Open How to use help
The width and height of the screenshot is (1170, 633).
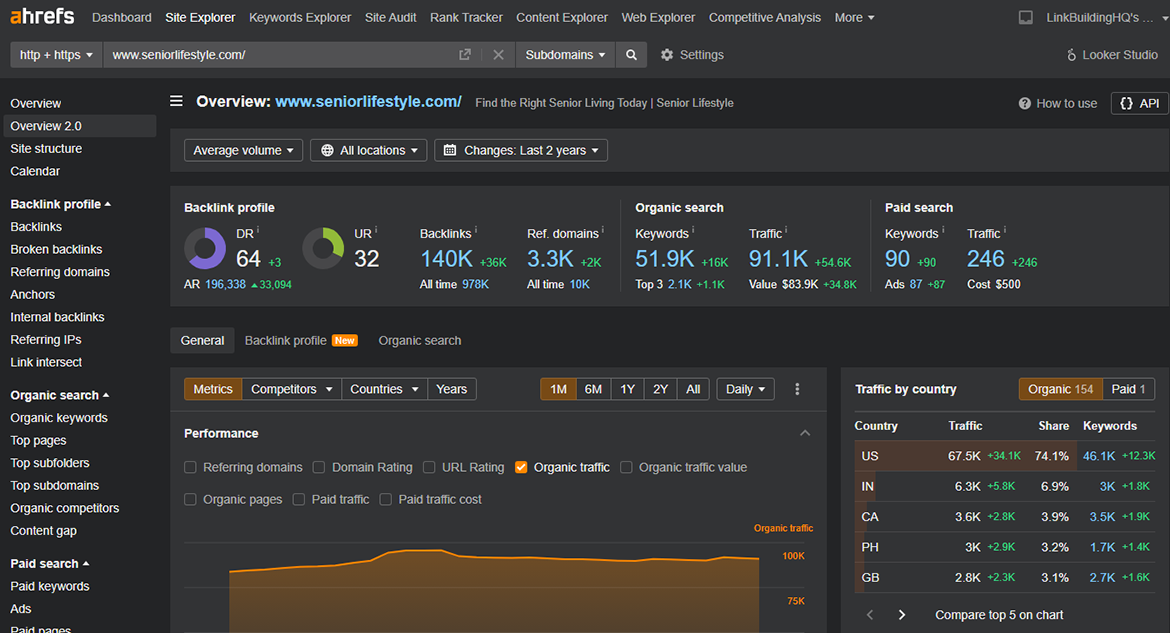click(1058, 103)
